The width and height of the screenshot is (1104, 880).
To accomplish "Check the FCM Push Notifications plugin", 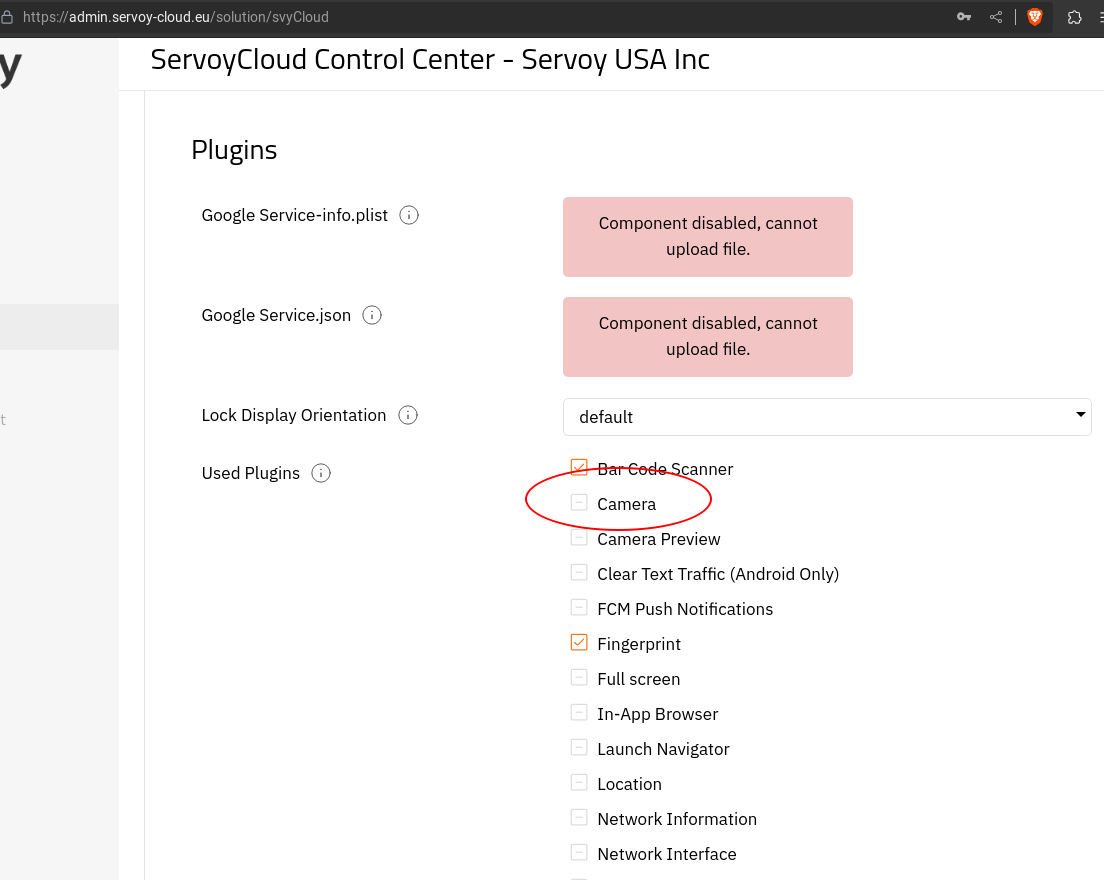I will (579, 607).
